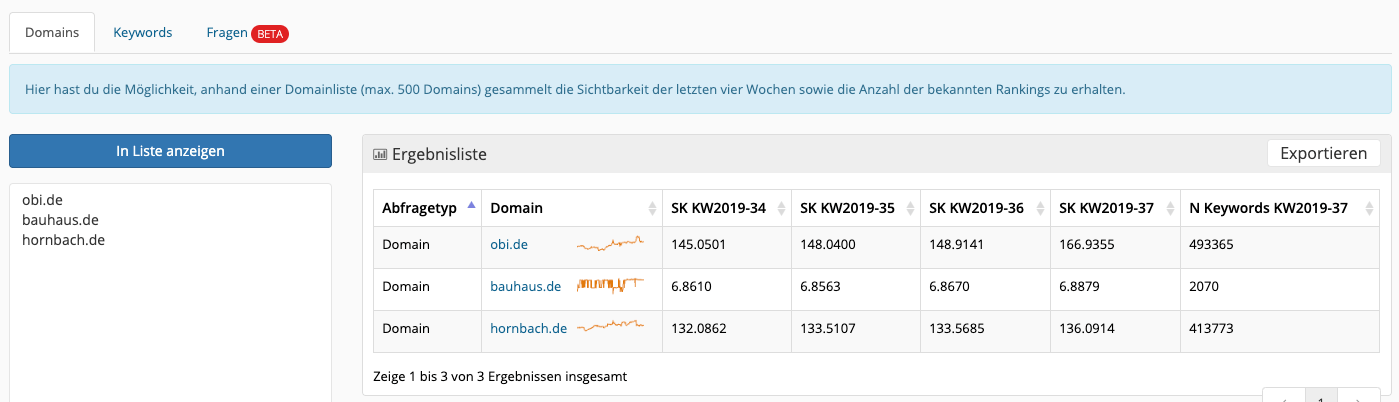Sort the Domain column via its arrows

tap(652, 208)
